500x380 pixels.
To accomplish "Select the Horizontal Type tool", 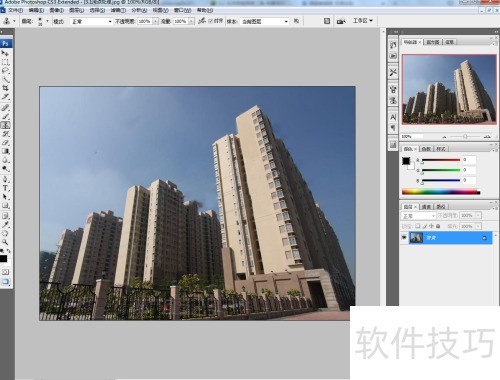I will pos(5,188).
